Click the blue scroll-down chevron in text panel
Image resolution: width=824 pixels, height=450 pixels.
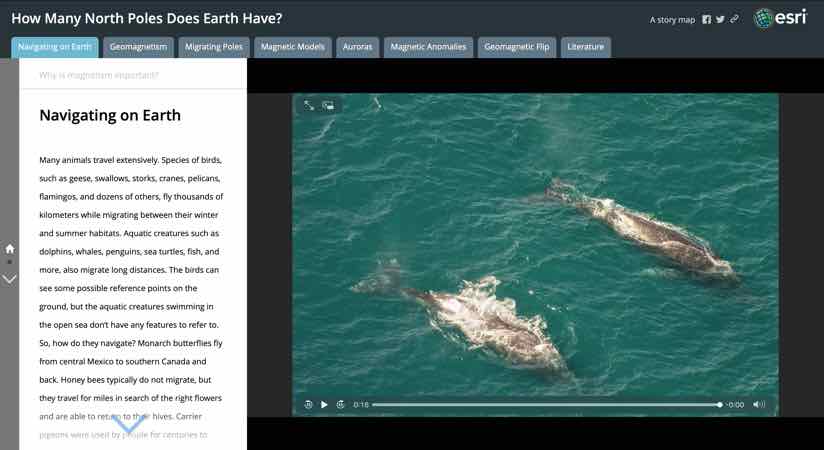pyautogui.click(x=129, y=423)
